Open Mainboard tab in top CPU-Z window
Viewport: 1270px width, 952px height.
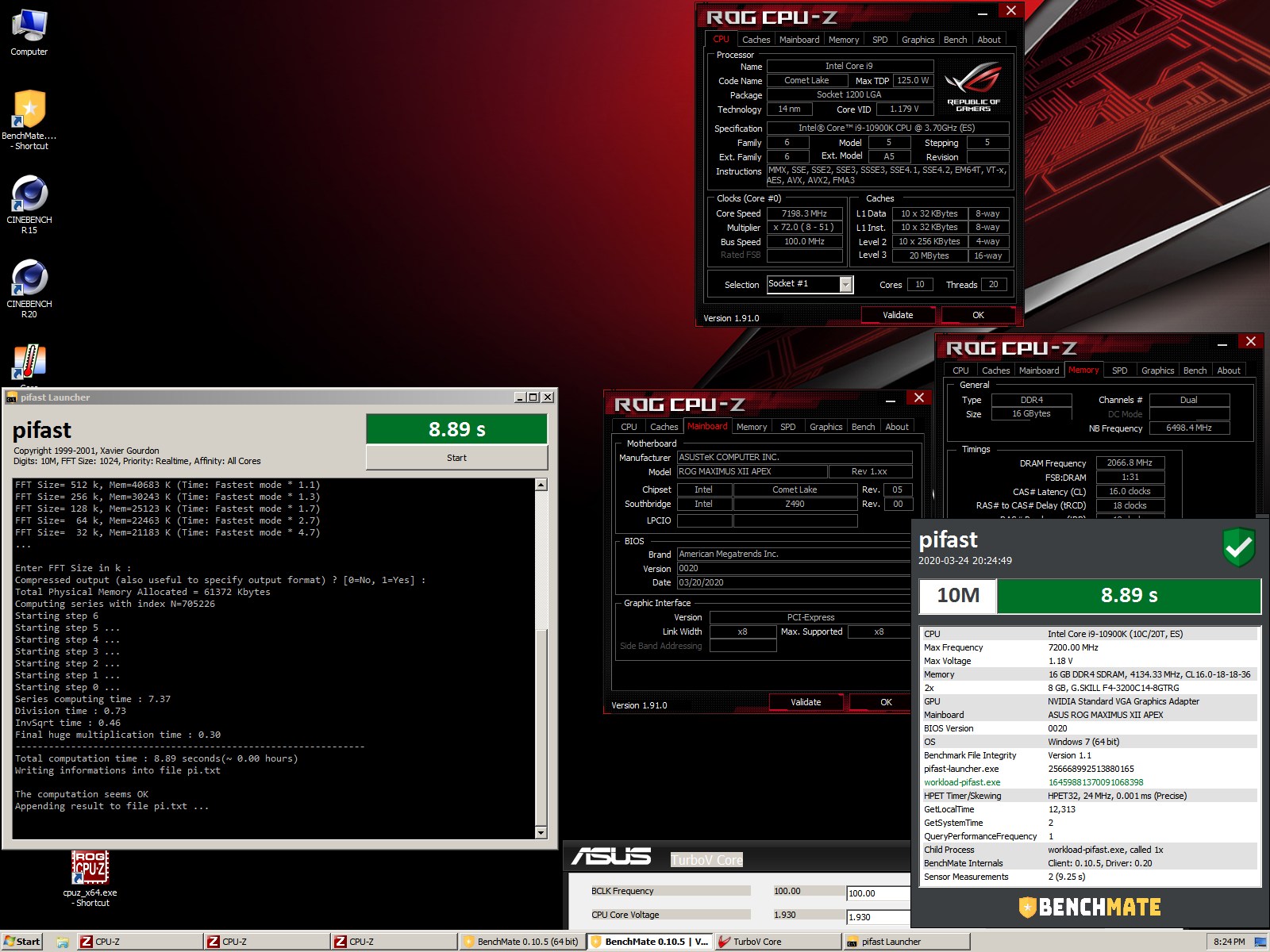pyautogui.click(x=799, y=40)
